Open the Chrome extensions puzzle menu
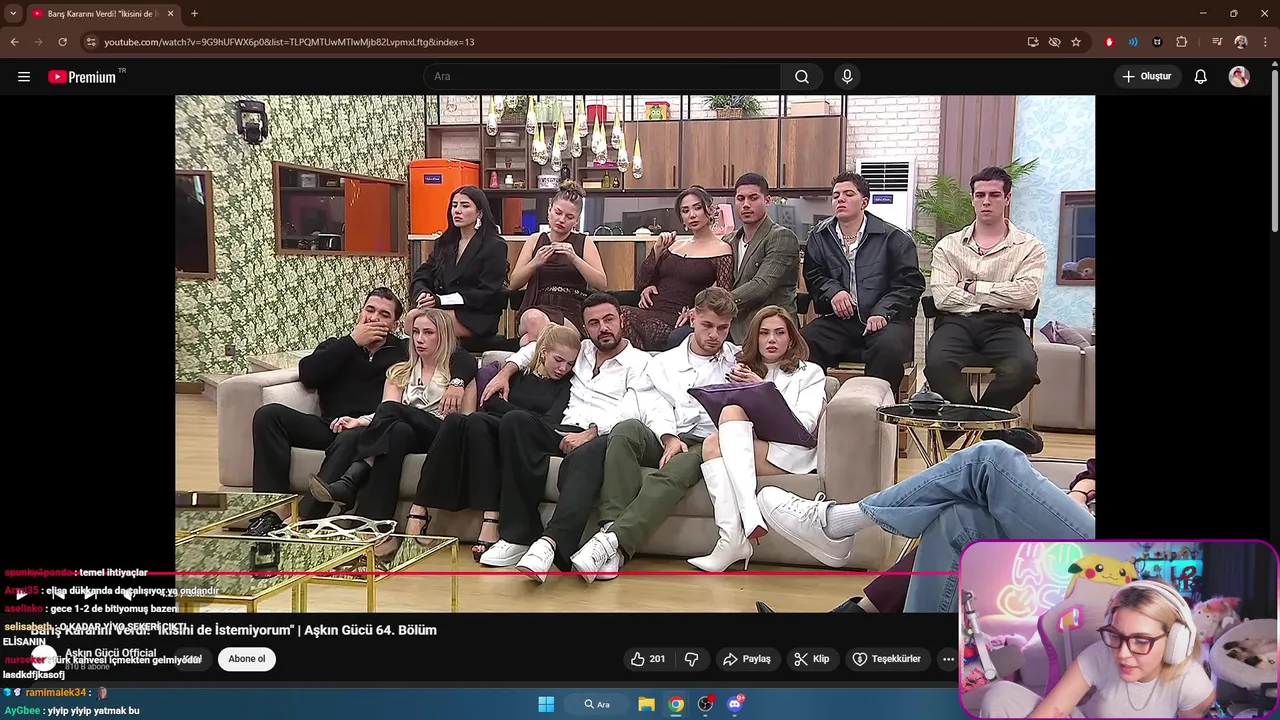 click(1181, 42)
